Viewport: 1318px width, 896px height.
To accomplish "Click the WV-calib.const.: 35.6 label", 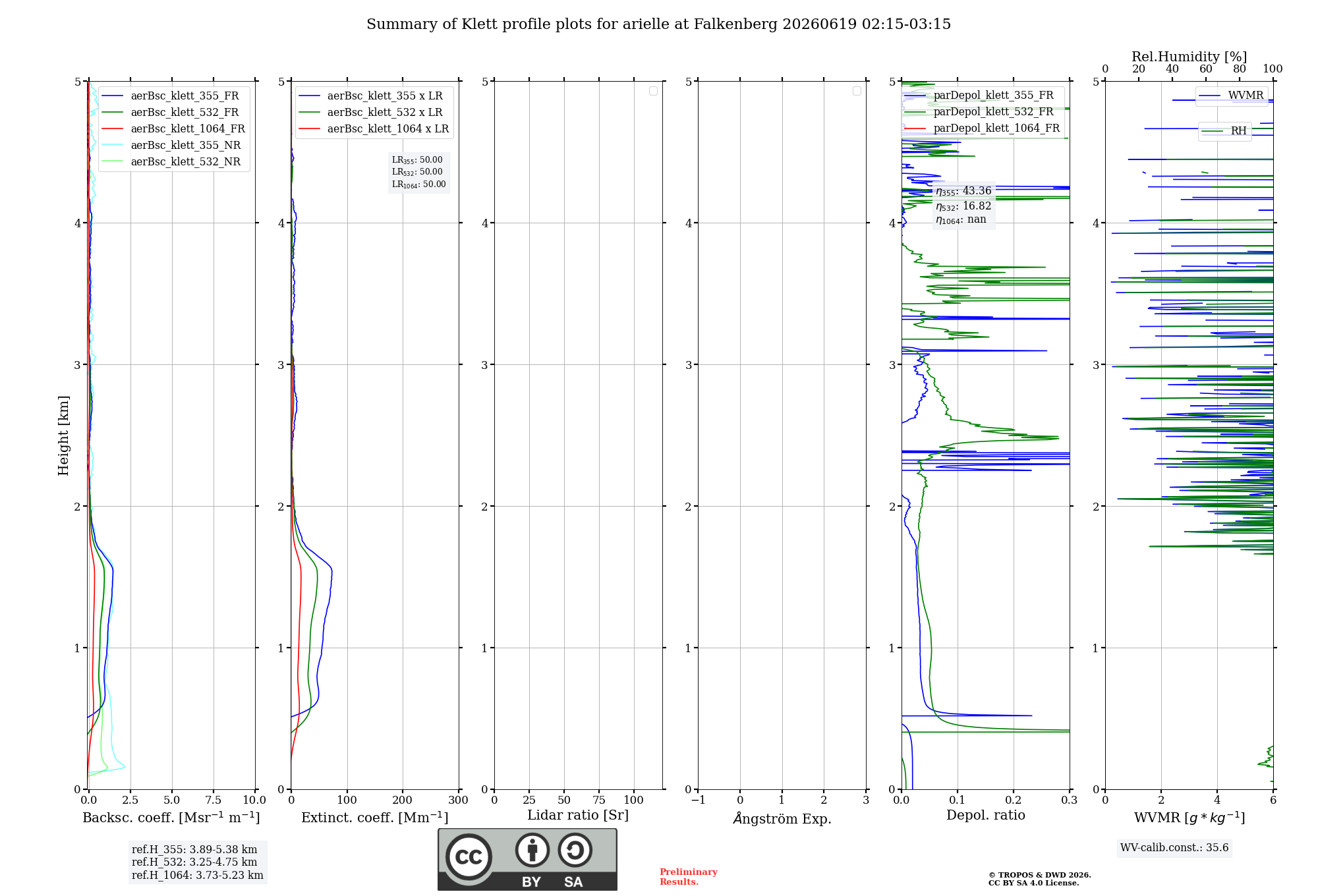I will click(x=1174, y=848).
